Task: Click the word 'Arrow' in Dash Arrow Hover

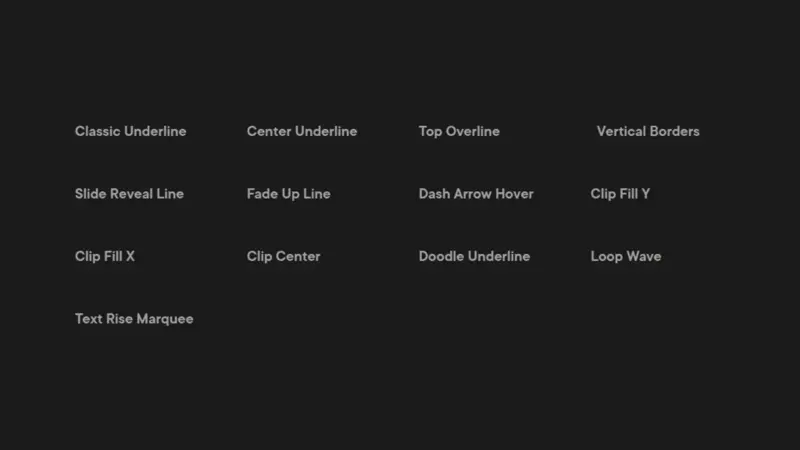Action: click(472, 194)
